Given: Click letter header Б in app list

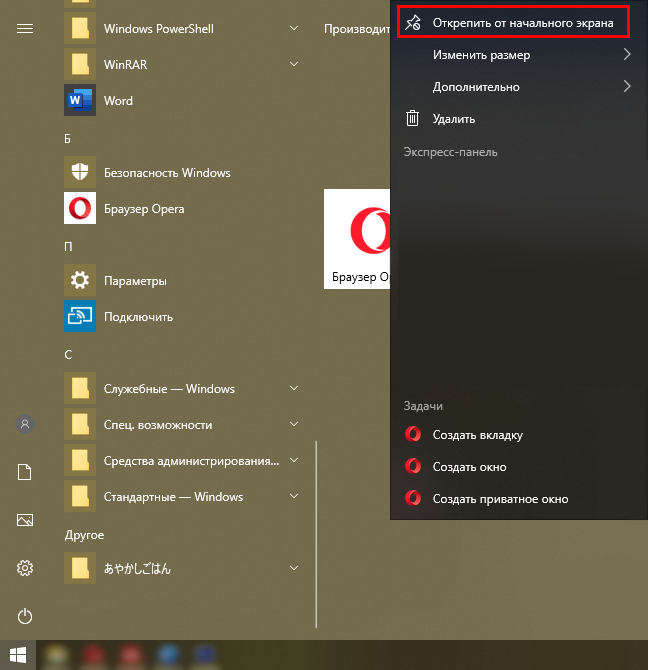Looking at the screenshot, I should tap(67, 138).
